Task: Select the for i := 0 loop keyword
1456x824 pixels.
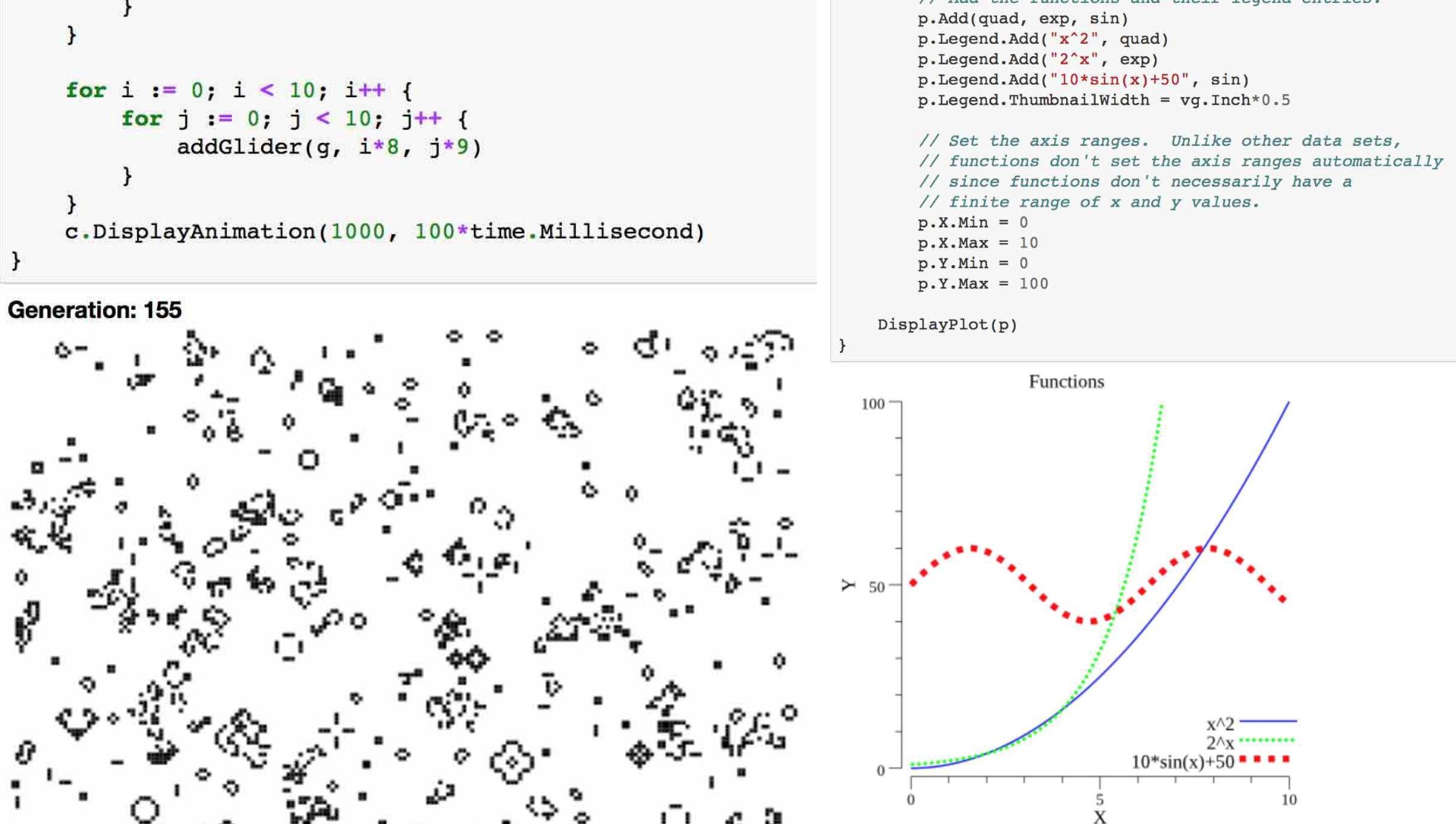Action: (84, 90)
